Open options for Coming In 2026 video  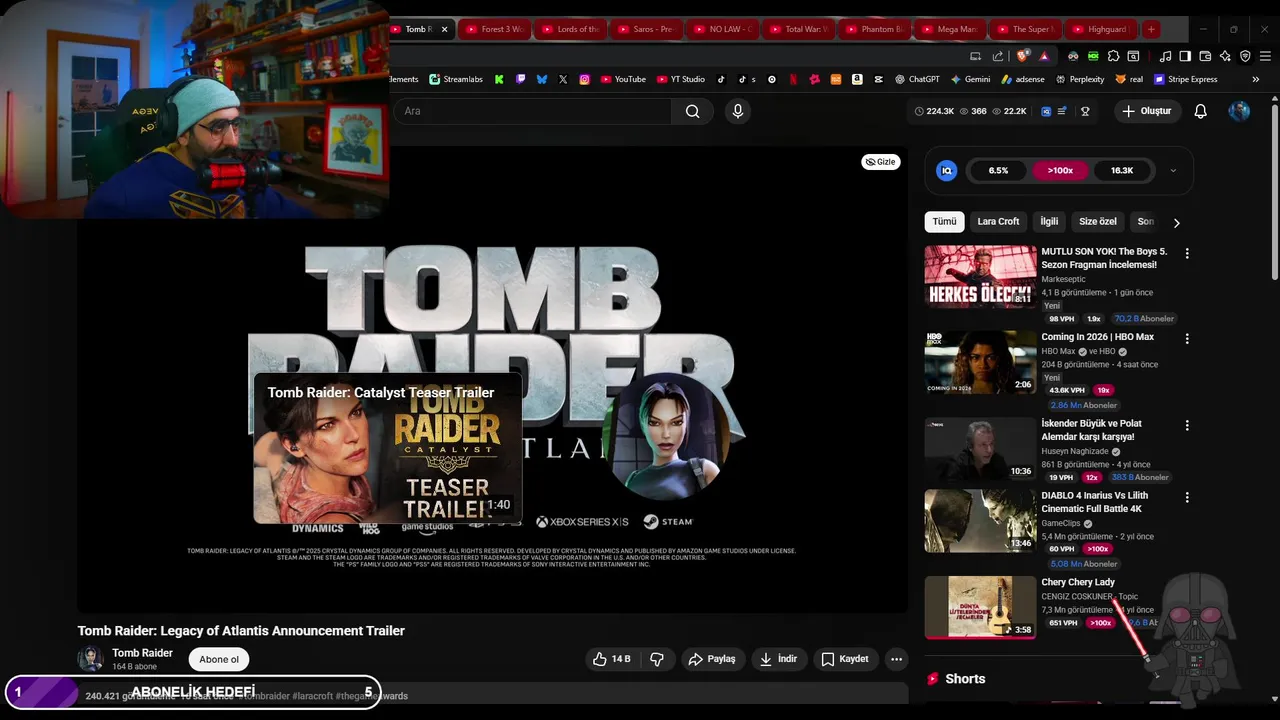tap(1187, 339)
